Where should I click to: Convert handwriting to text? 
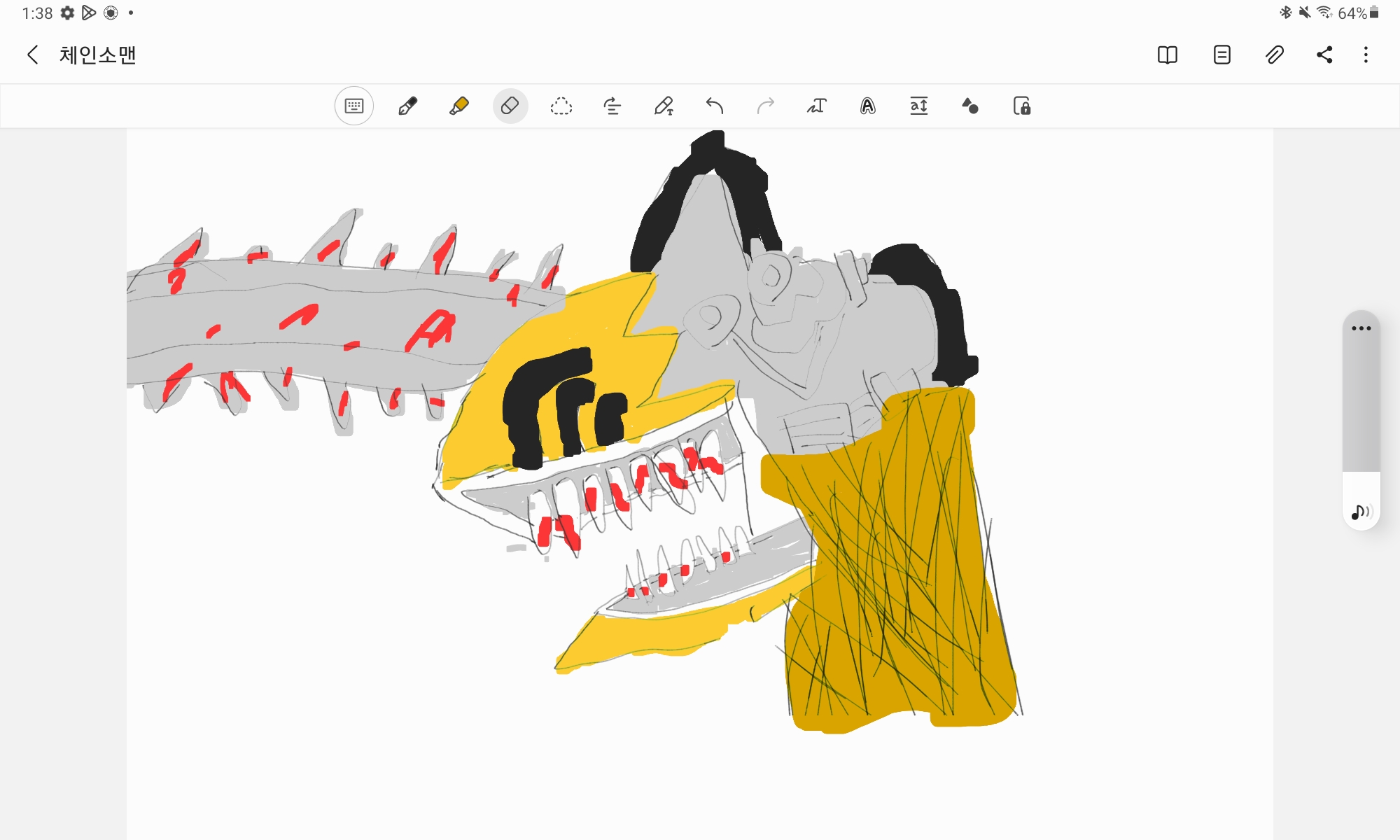(x=817, y=106)
